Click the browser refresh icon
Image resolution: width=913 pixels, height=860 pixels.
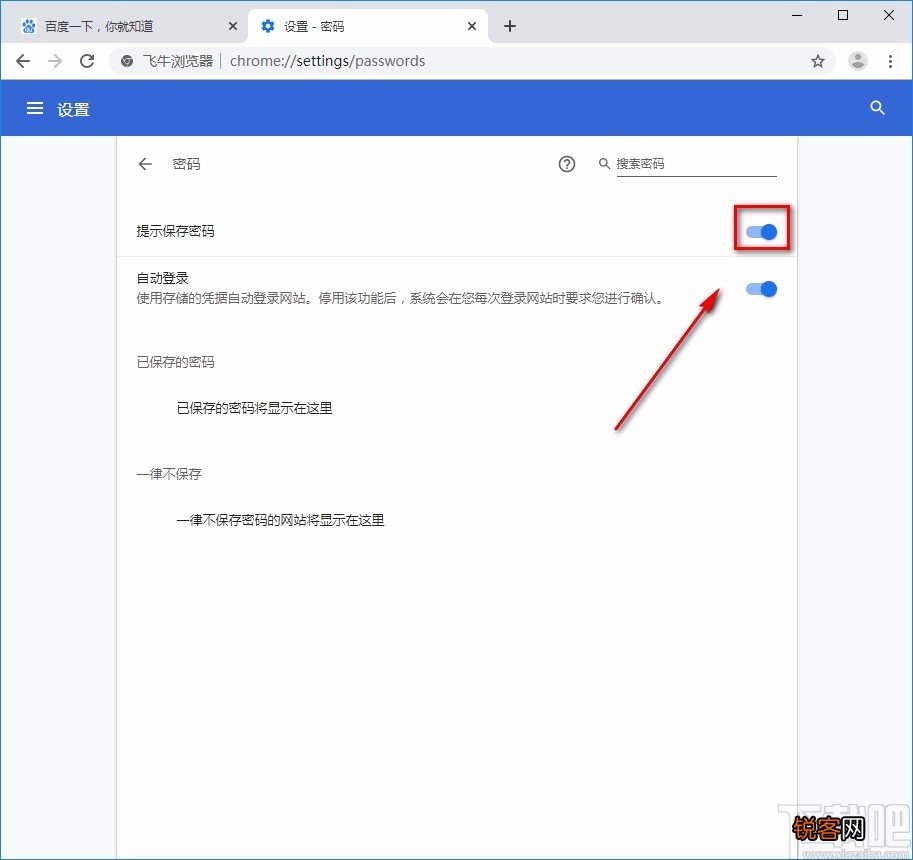click(87, 61)
